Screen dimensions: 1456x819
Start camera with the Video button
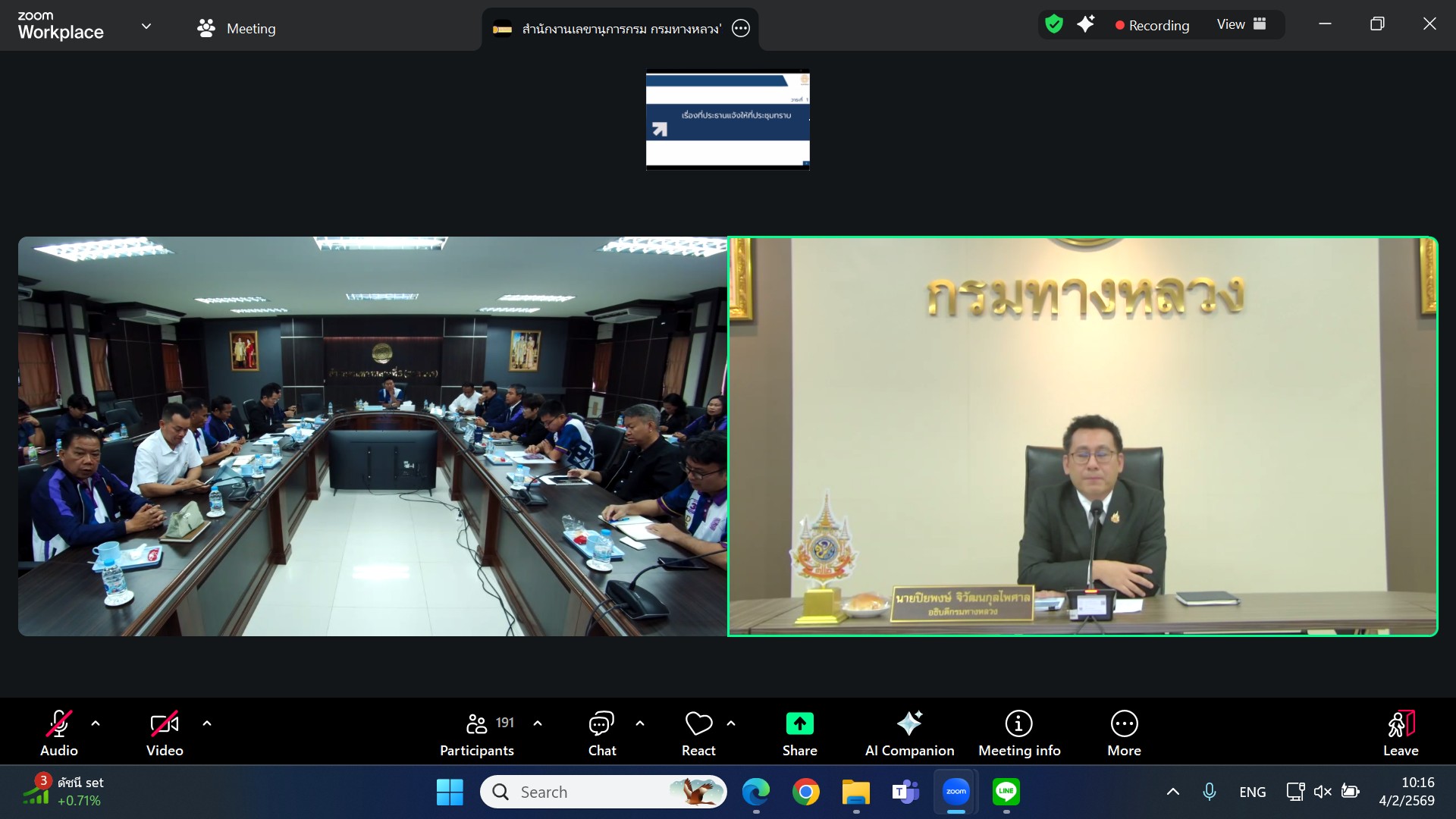point(165,733)
